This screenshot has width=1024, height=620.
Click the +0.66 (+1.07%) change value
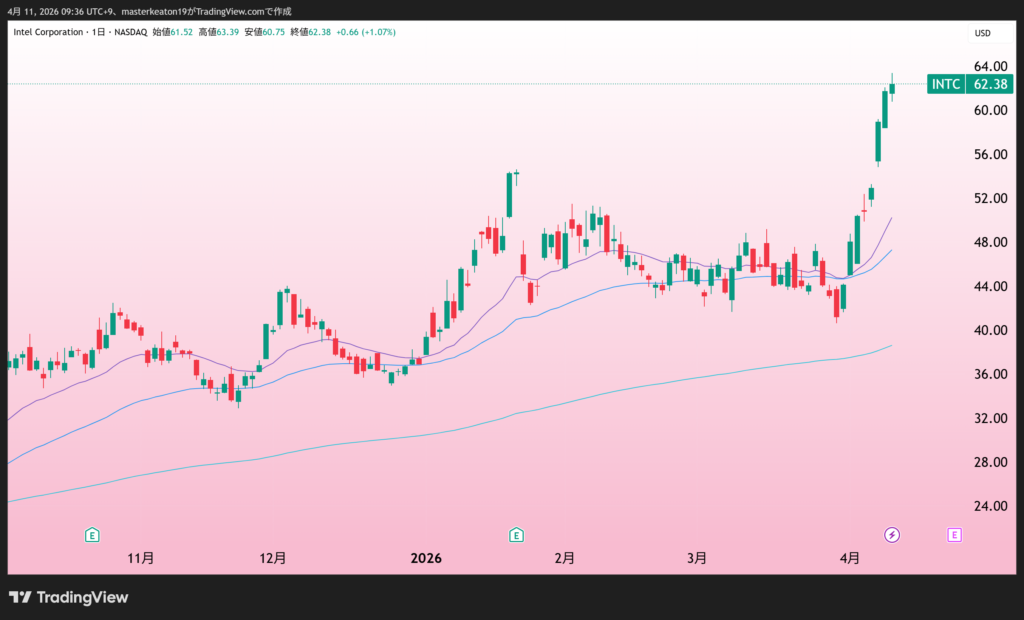(x=365, y=32)
